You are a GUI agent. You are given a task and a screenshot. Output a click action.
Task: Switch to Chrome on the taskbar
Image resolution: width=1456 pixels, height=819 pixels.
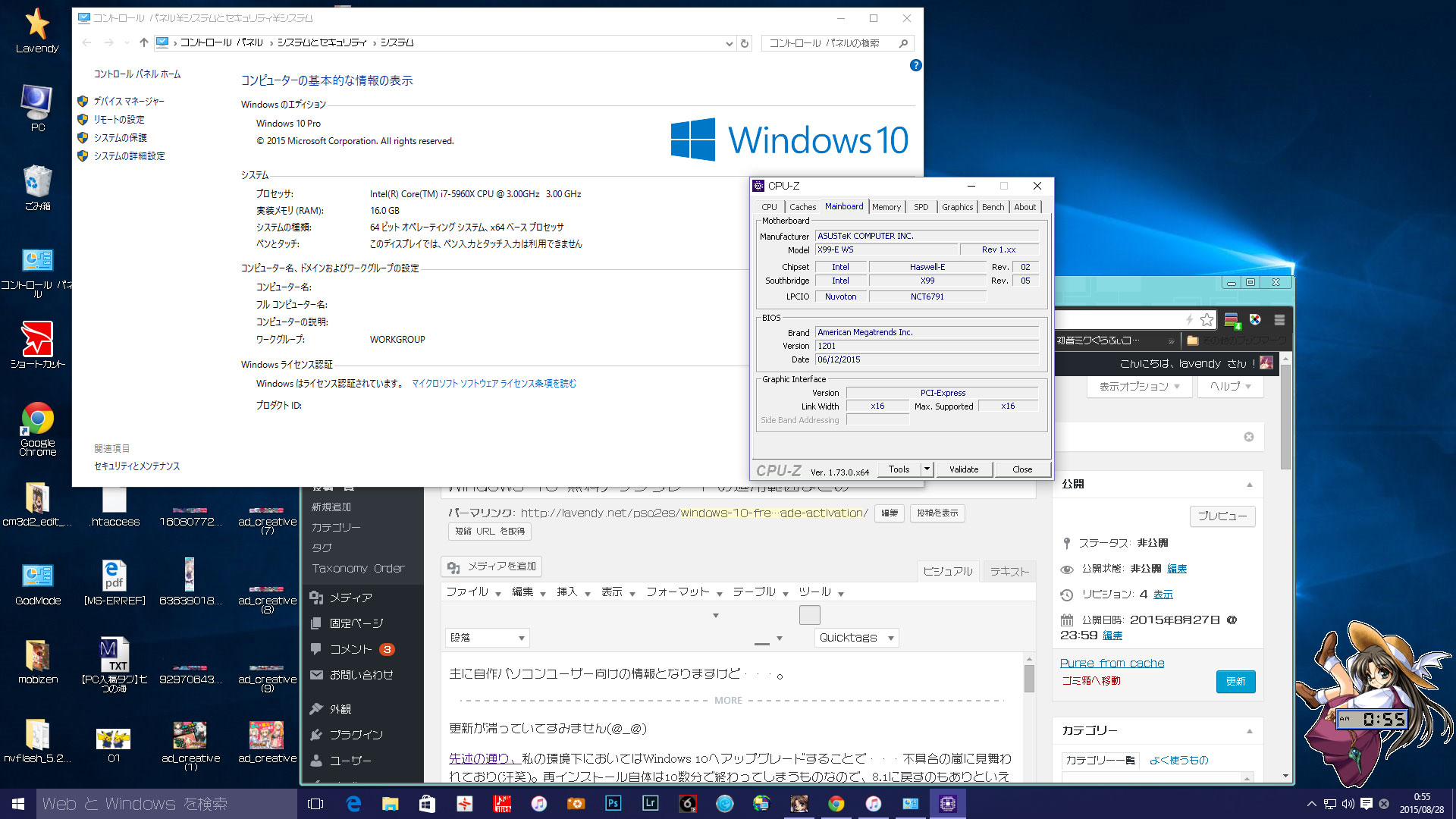point(836,804)
